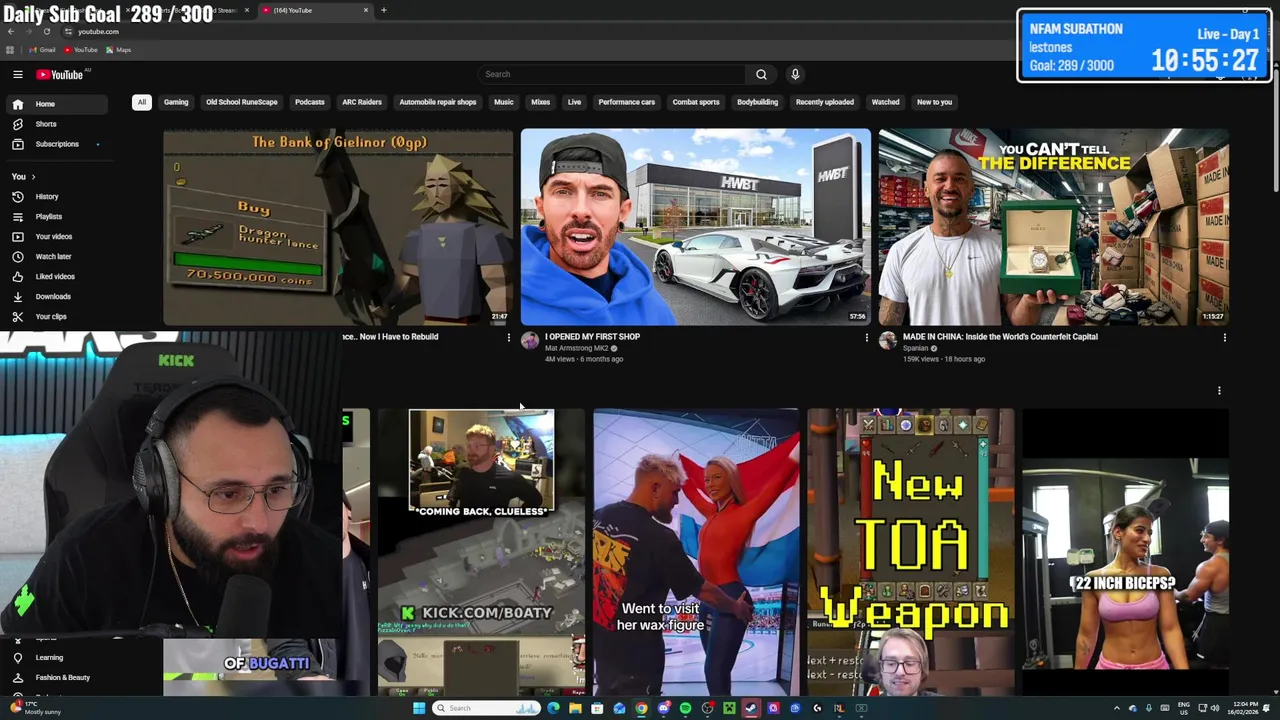The width and height of the screenshot is (1280, 720).
Task: Click the search magnifier button
Action: (x=761, y=74)
